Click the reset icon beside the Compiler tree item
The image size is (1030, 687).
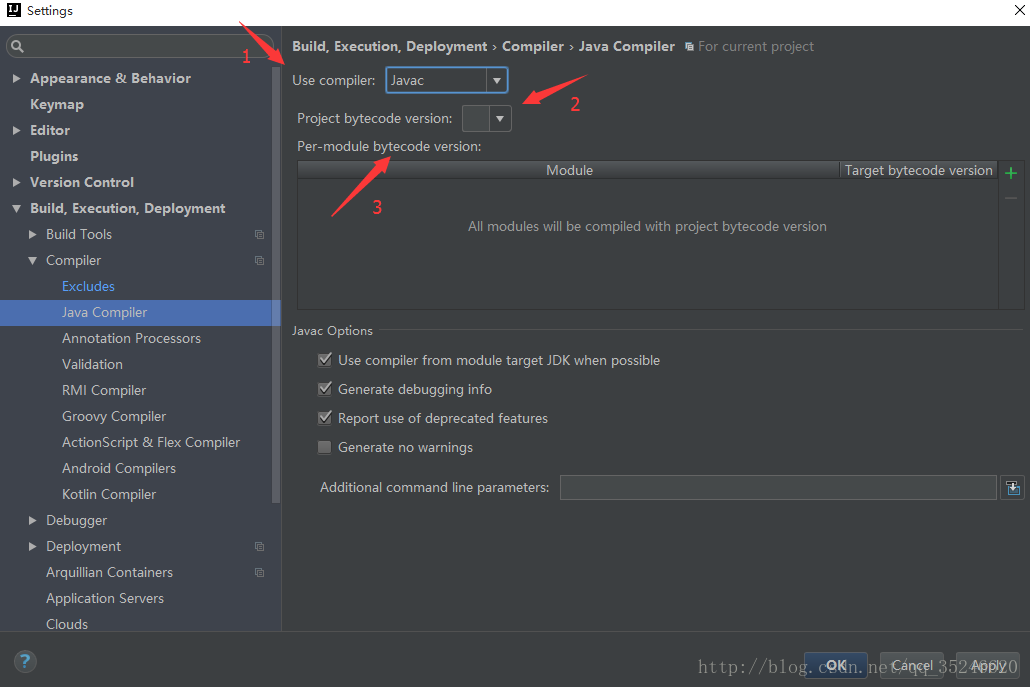pyautogui.click(x=259, y=260)
